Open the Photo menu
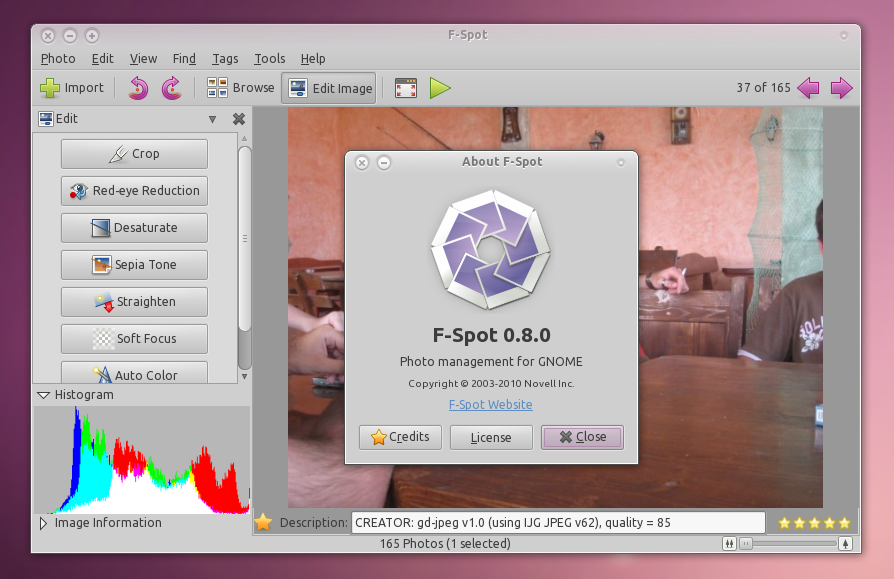This screenshot has height=579, width=894. pos(58,59)
